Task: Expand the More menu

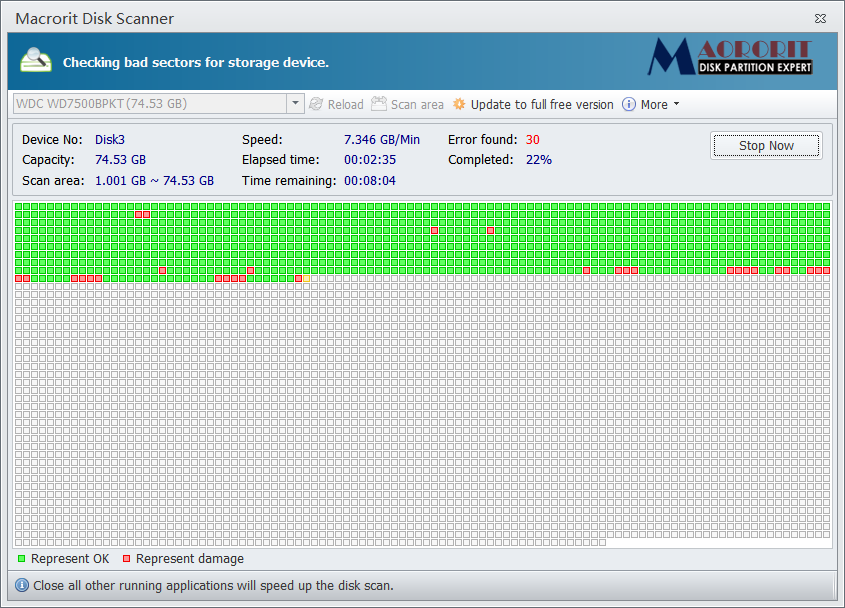Action: pos(655,104)
